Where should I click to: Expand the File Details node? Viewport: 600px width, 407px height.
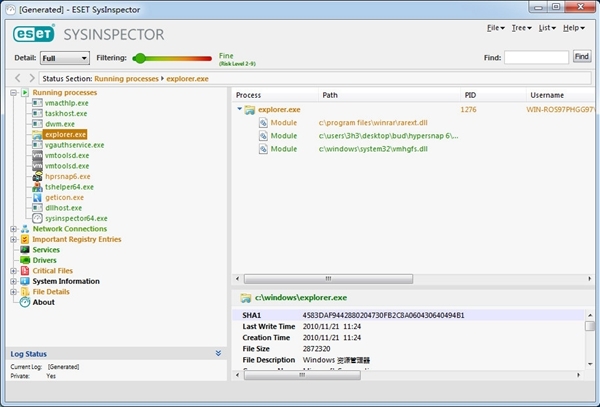13,291
